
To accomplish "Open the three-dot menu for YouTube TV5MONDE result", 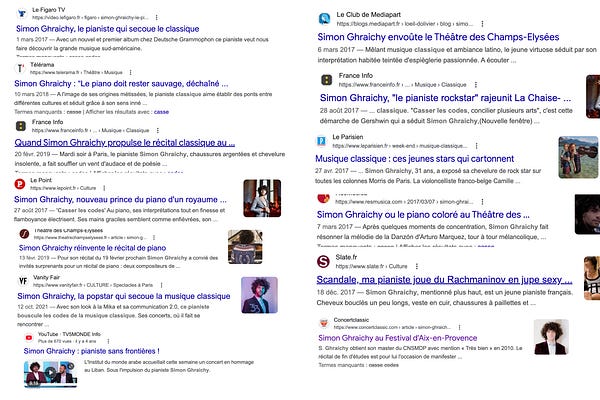I will click(108, 341).
